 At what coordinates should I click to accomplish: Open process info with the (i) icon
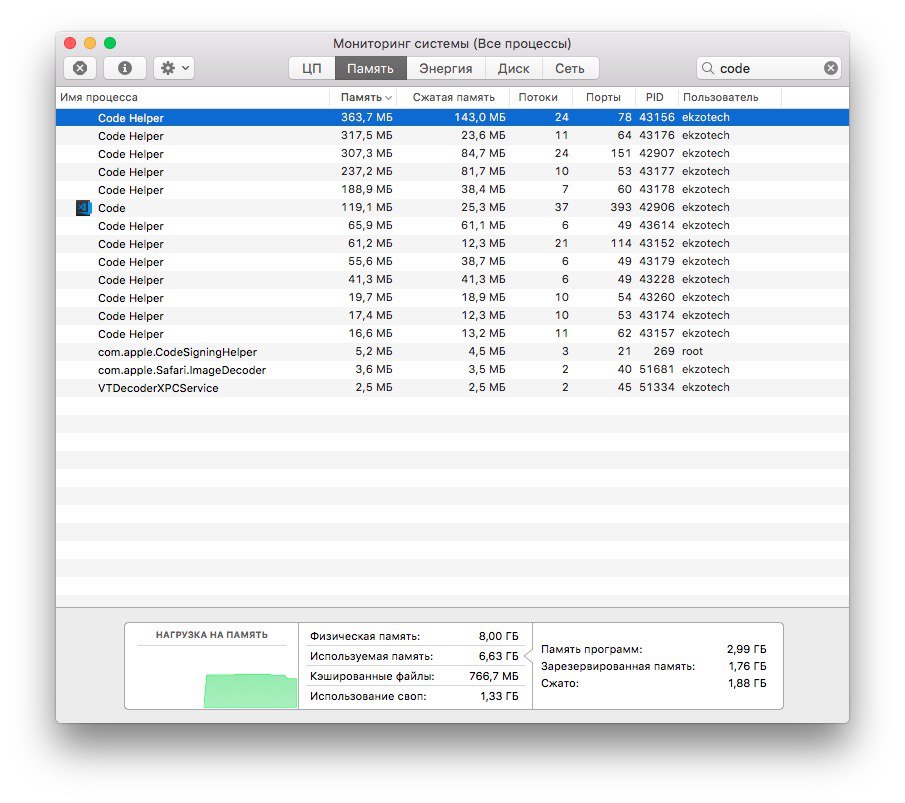(x=125, y=68)
